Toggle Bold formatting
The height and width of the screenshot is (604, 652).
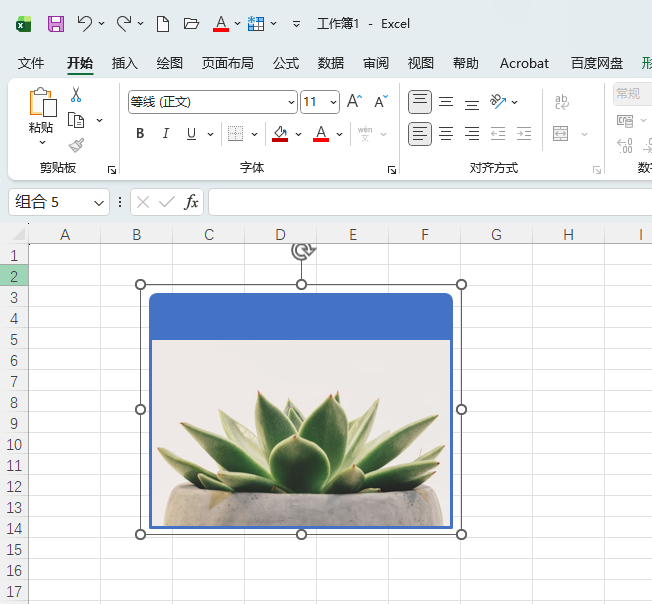pyautogui.click(x=140, y=134)
